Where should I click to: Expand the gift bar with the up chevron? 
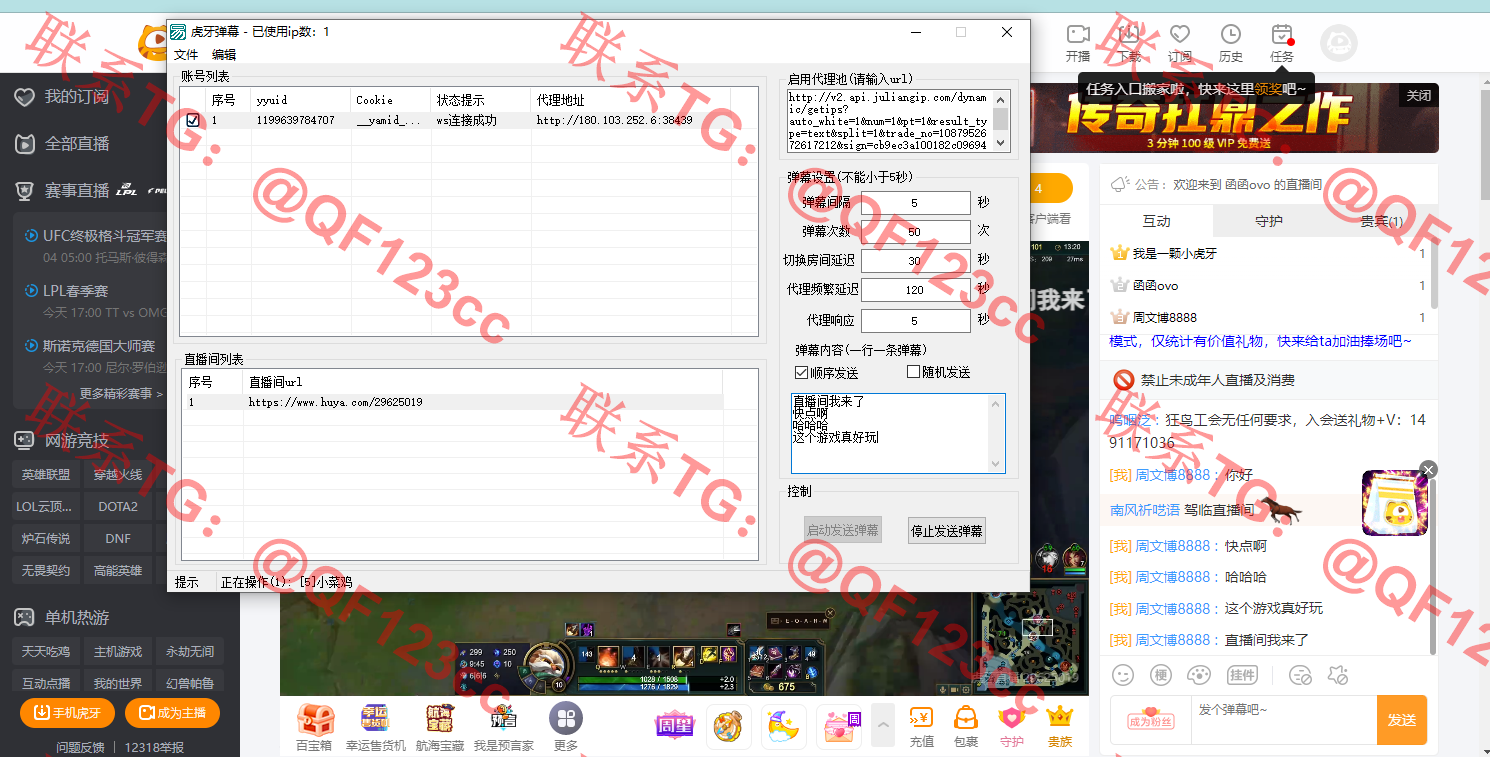(x=882, y=725)
